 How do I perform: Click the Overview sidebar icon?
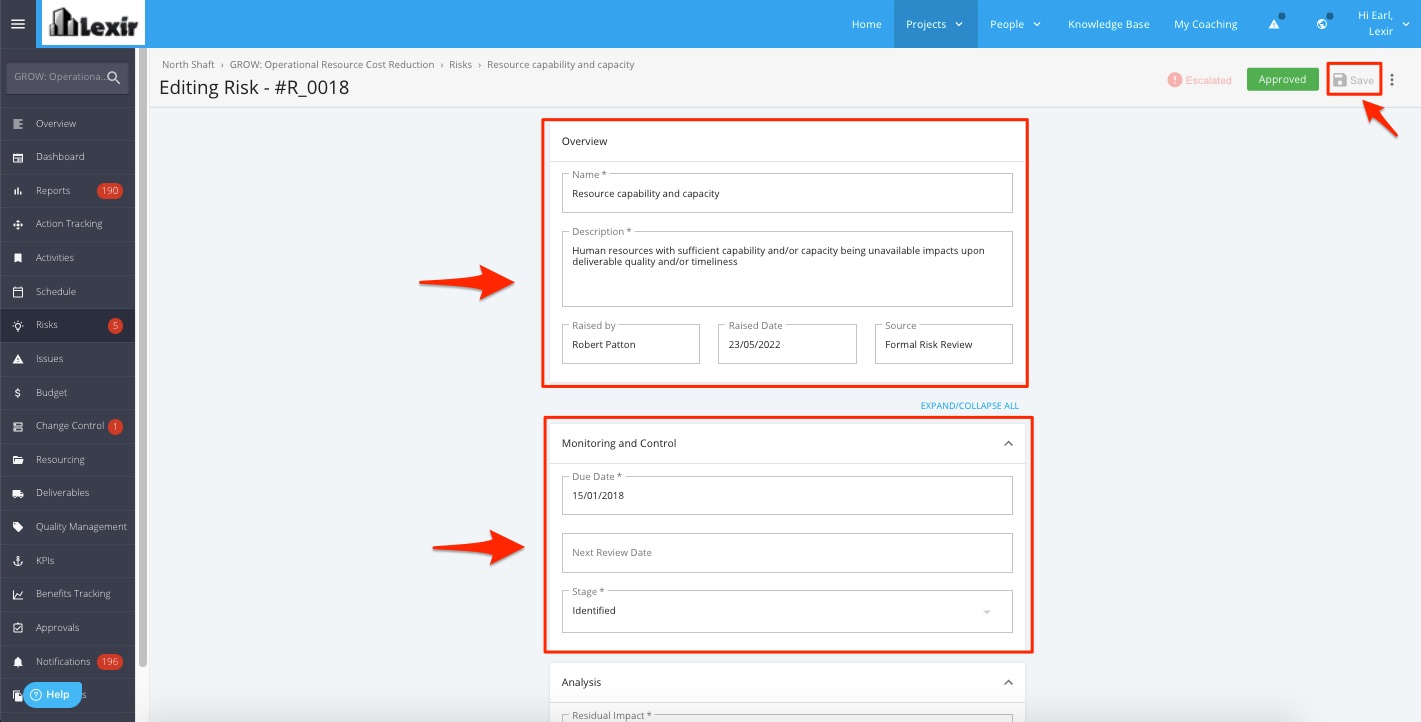(x=18, y=124)
